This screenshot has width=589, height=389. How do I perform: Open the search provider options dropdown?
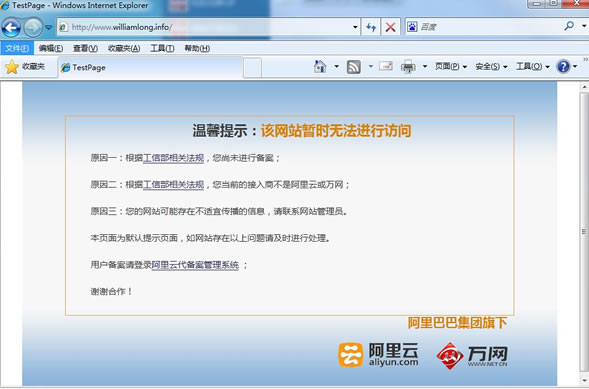point(584,26)
